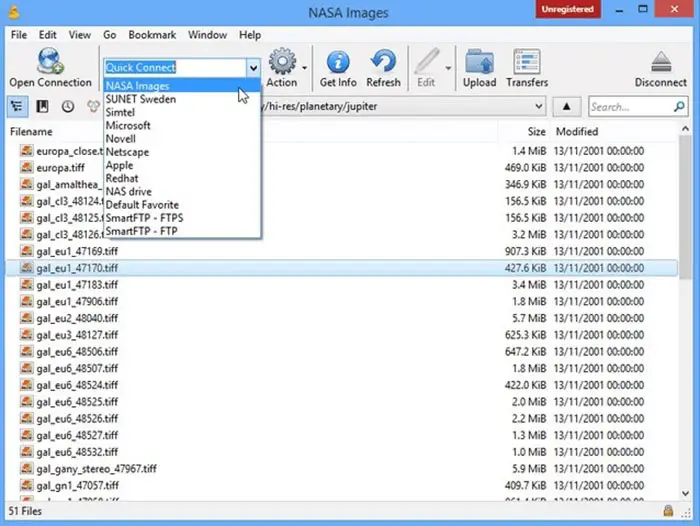Pick Novell in the connection list
Viewport: 700px width, 526px height.
click(182, 138)
